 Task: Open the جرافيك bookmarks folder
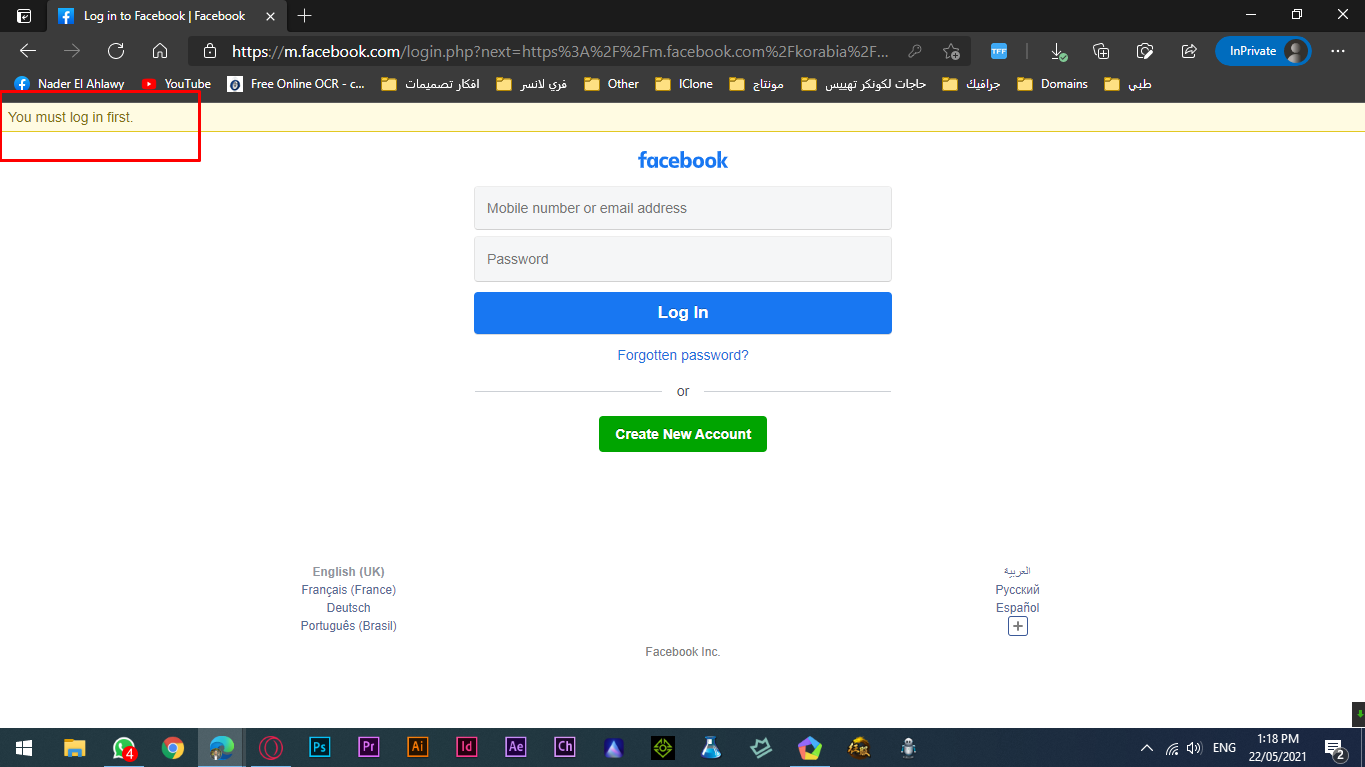(971, 84)
